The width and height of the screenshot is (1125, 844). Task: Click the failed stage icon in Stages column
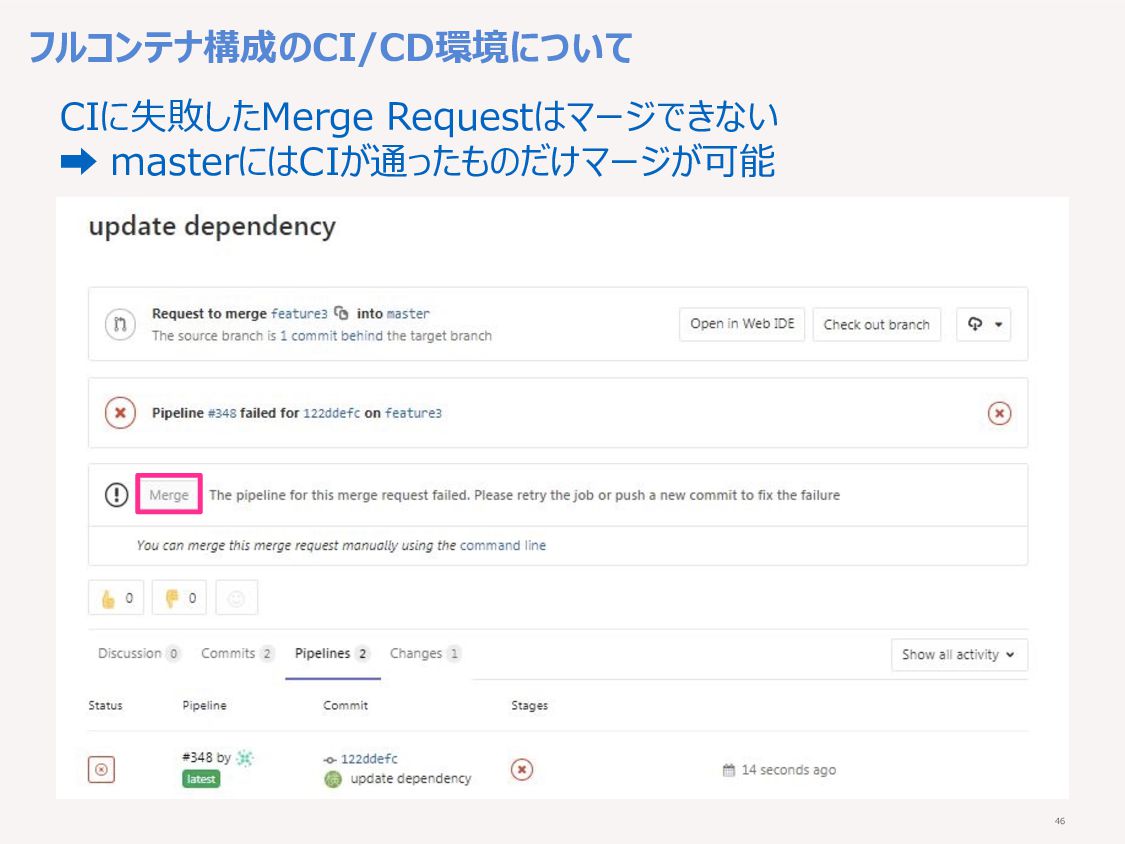coord(522,769)
